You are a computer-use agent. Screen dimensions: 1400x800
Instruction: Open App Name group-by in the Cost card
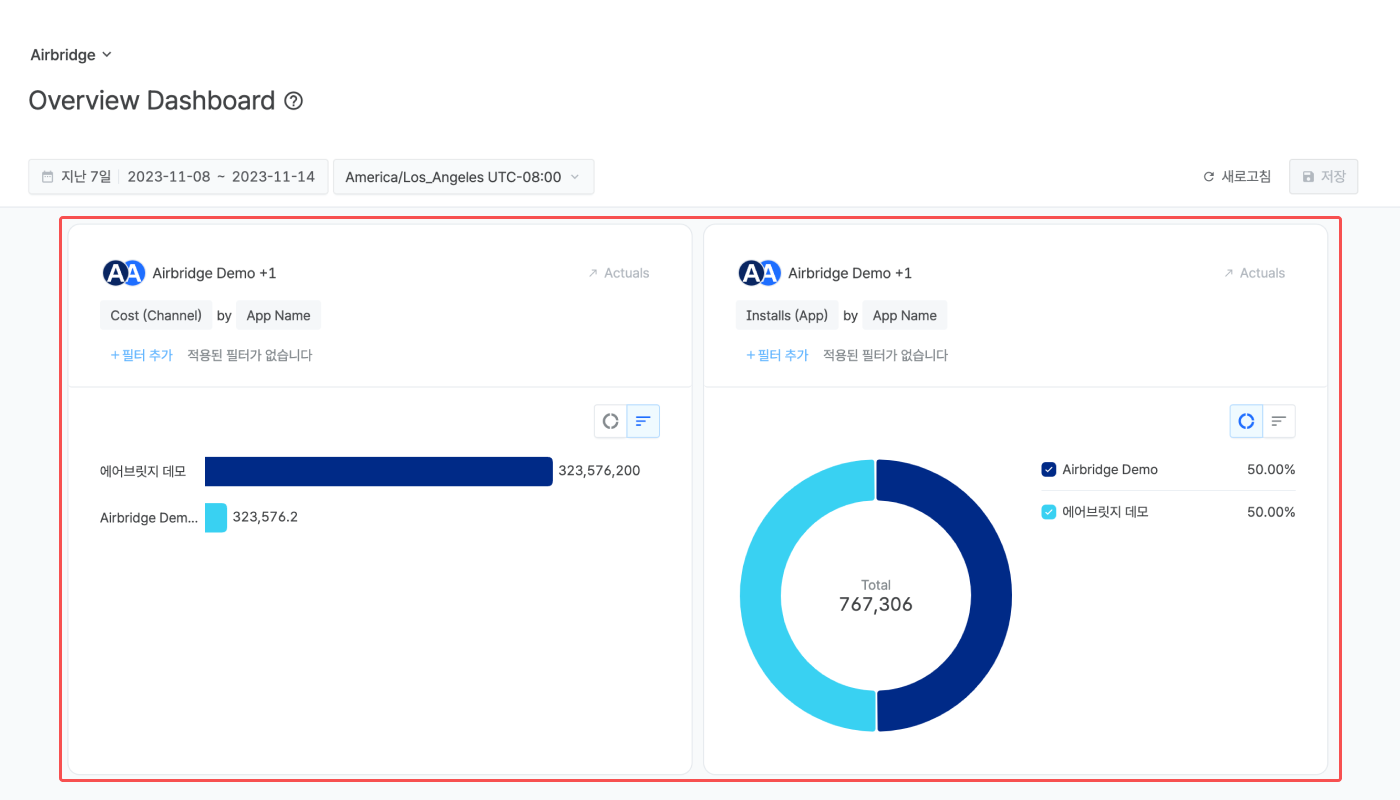pyautogui.click(x=278, y=315)
